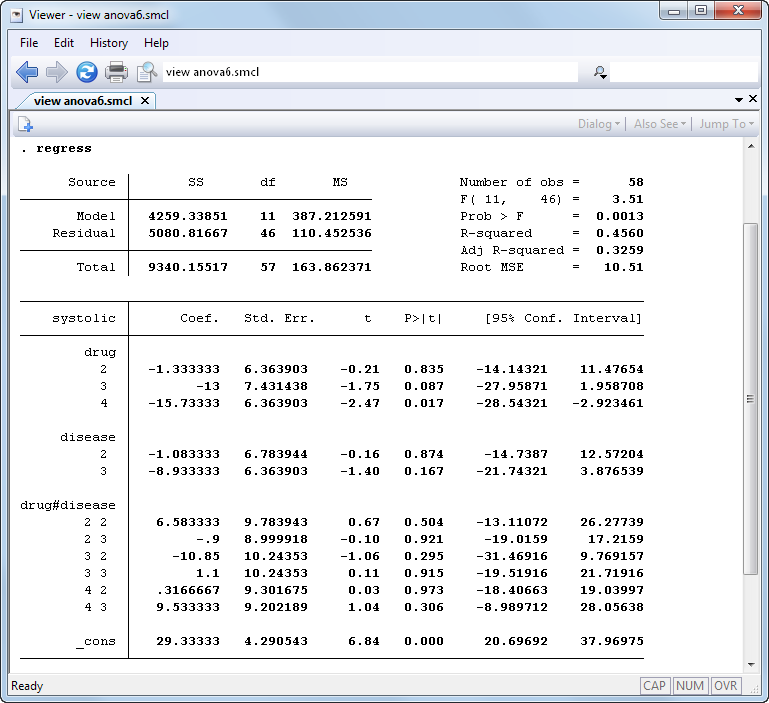769x703 pixels.
Task: Open the Help menu
Action: click(x=156, y=43)
